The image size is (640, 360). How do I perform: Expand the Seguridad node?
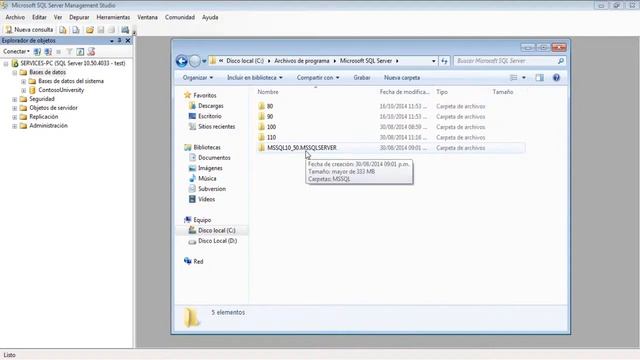[x=15, y=99]
